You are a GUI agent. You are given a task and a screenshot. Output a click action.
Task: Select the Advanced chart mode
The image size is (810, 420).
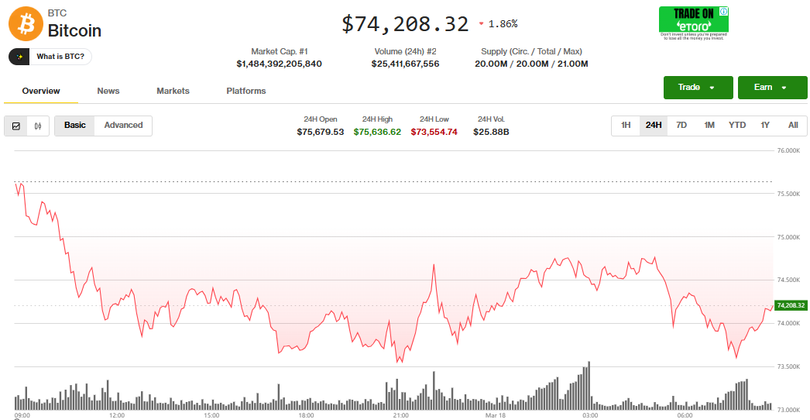coord(123,126)
